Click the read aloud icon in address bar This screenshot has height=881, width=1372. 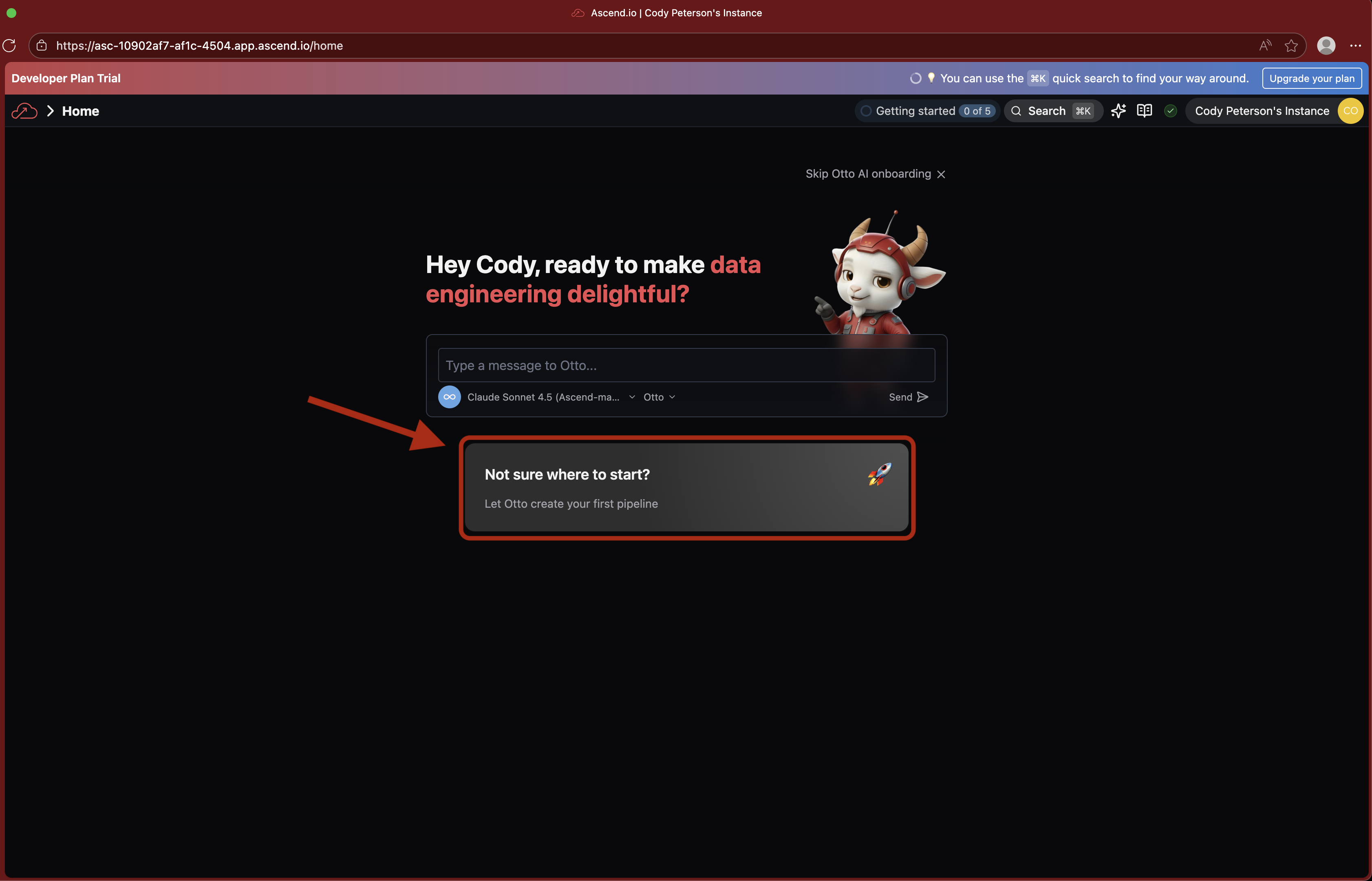click(1265, 46)
